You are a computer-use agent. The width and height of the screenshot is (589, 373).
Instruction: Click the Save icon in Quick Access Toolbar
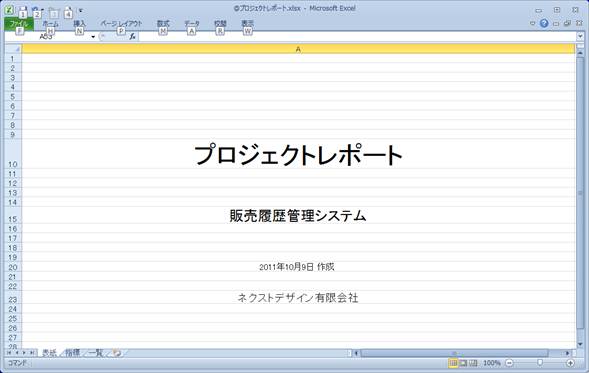pyautogui.click(x=23, y=11)
